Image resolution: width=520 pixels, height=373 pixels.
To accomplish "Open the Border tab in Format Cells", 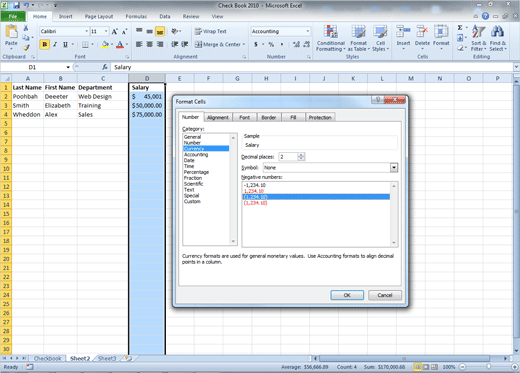I will pos(269,117).
